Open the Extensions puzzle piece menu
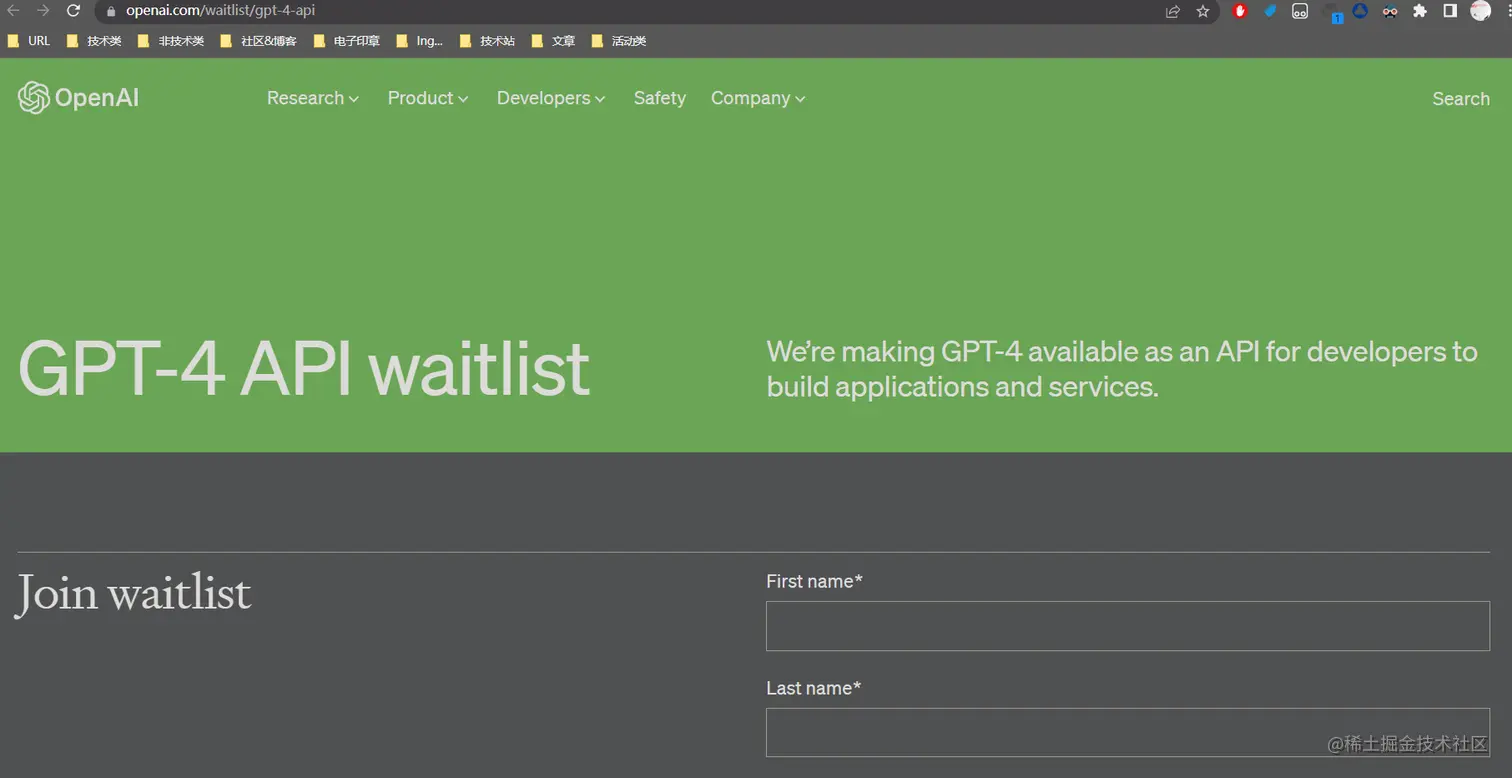 pyautogui.click(x=1419, y=11)
